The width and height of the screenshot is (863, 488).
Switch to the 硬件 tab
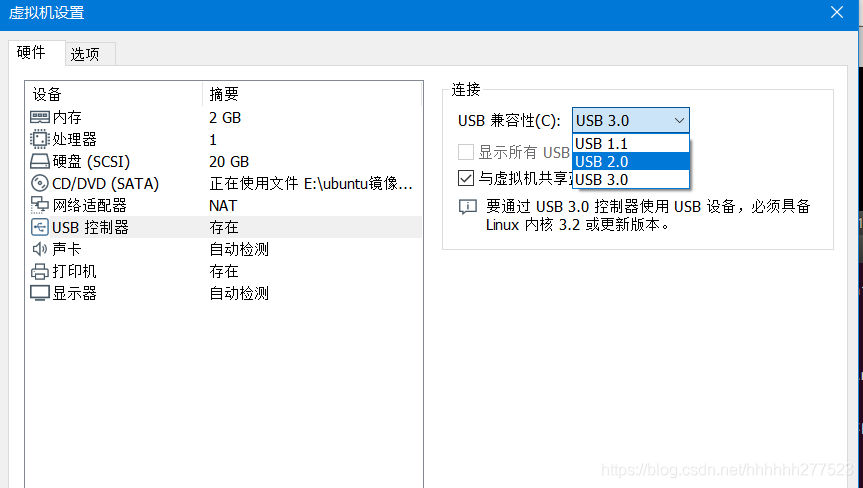point(37,53)
